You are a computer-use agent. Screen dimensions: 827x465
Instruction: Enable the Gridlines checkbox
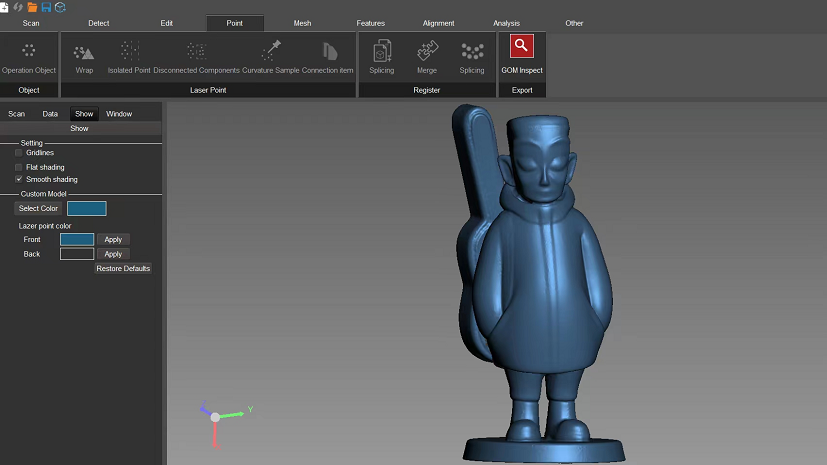click(19, 153)
